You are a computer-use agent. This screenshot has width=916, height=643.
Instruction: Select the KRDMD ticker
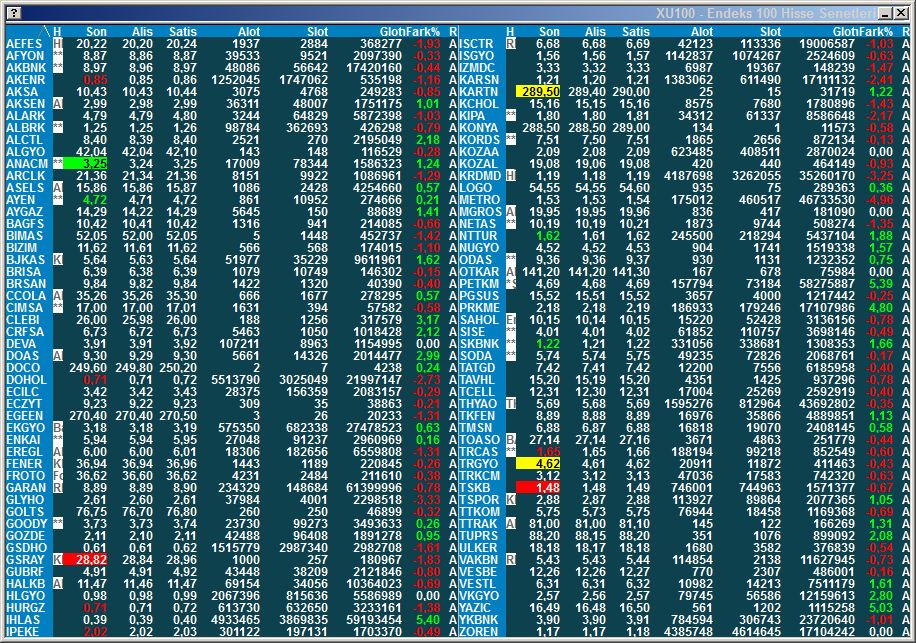(480, 176)
